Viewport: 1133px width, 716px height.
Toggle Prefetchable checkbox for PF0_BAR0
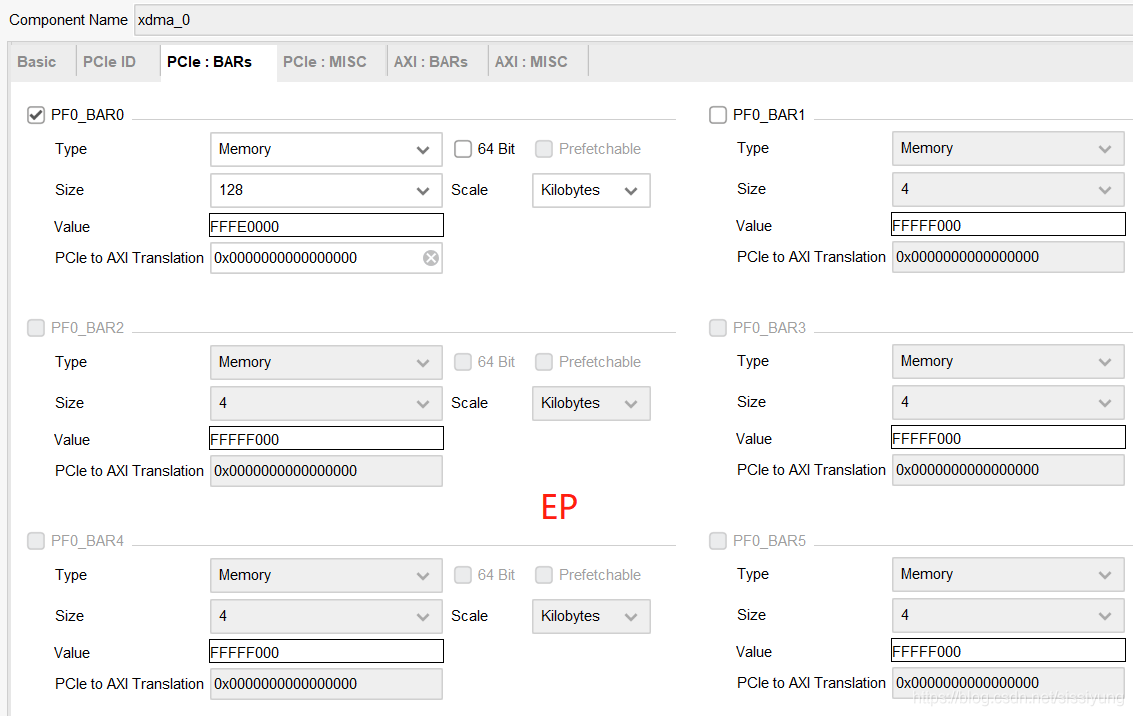click(544, 149)
